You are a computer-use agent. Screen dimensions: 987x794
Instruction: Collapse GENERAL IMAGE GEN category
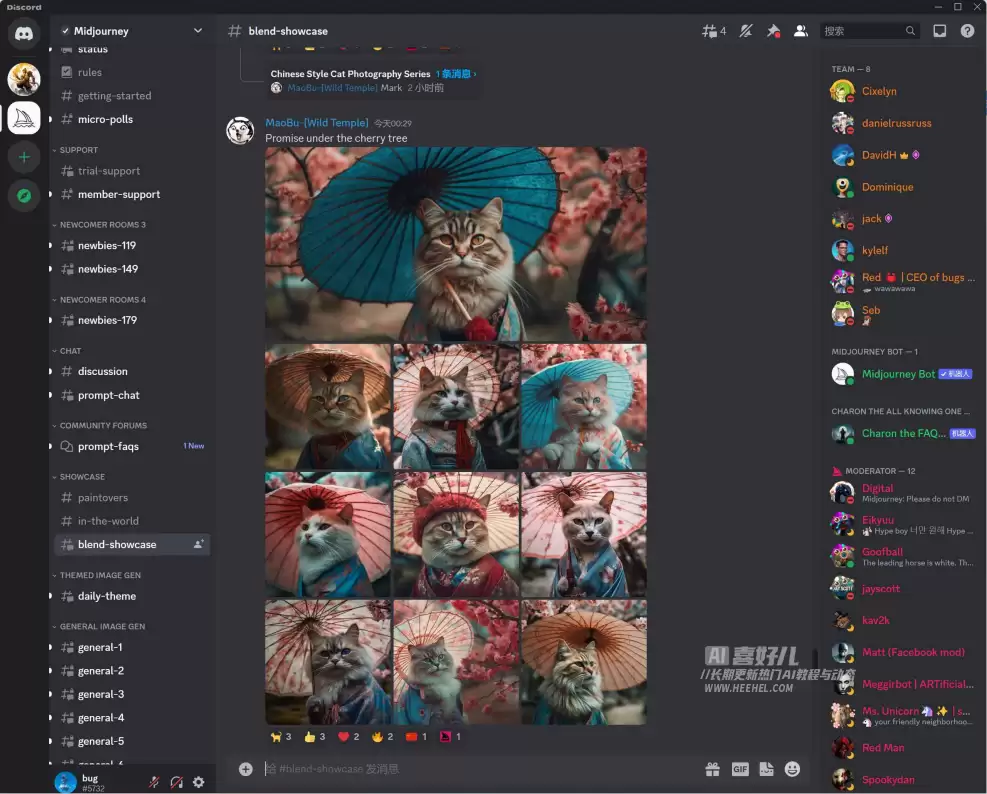(x=99, y=627)
